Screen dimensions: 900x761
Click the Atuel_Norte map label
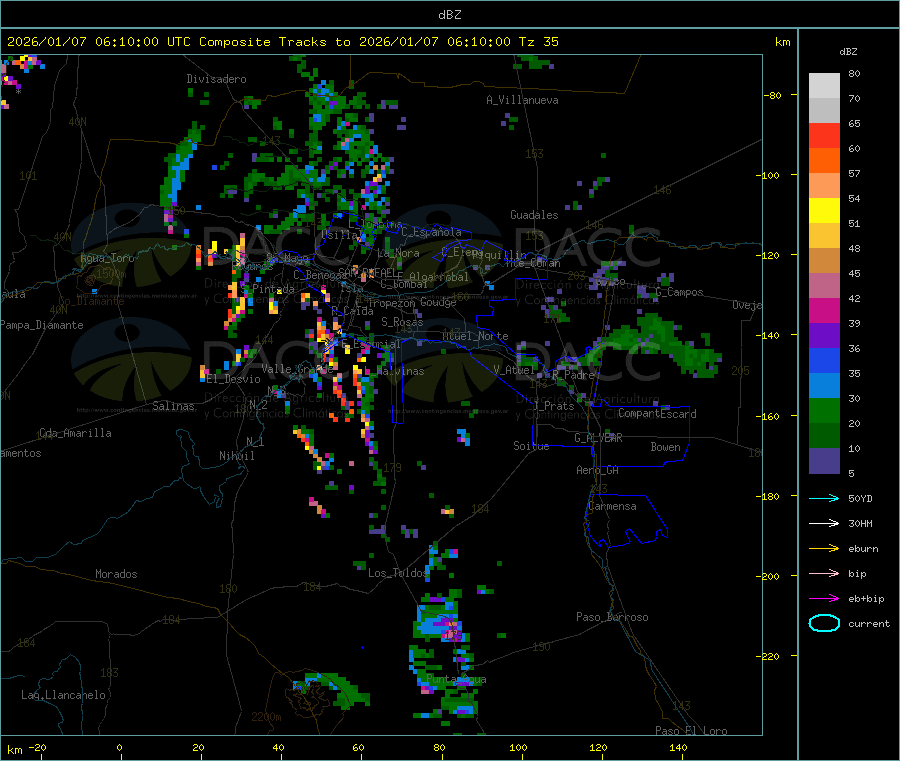tap(475, 336)
